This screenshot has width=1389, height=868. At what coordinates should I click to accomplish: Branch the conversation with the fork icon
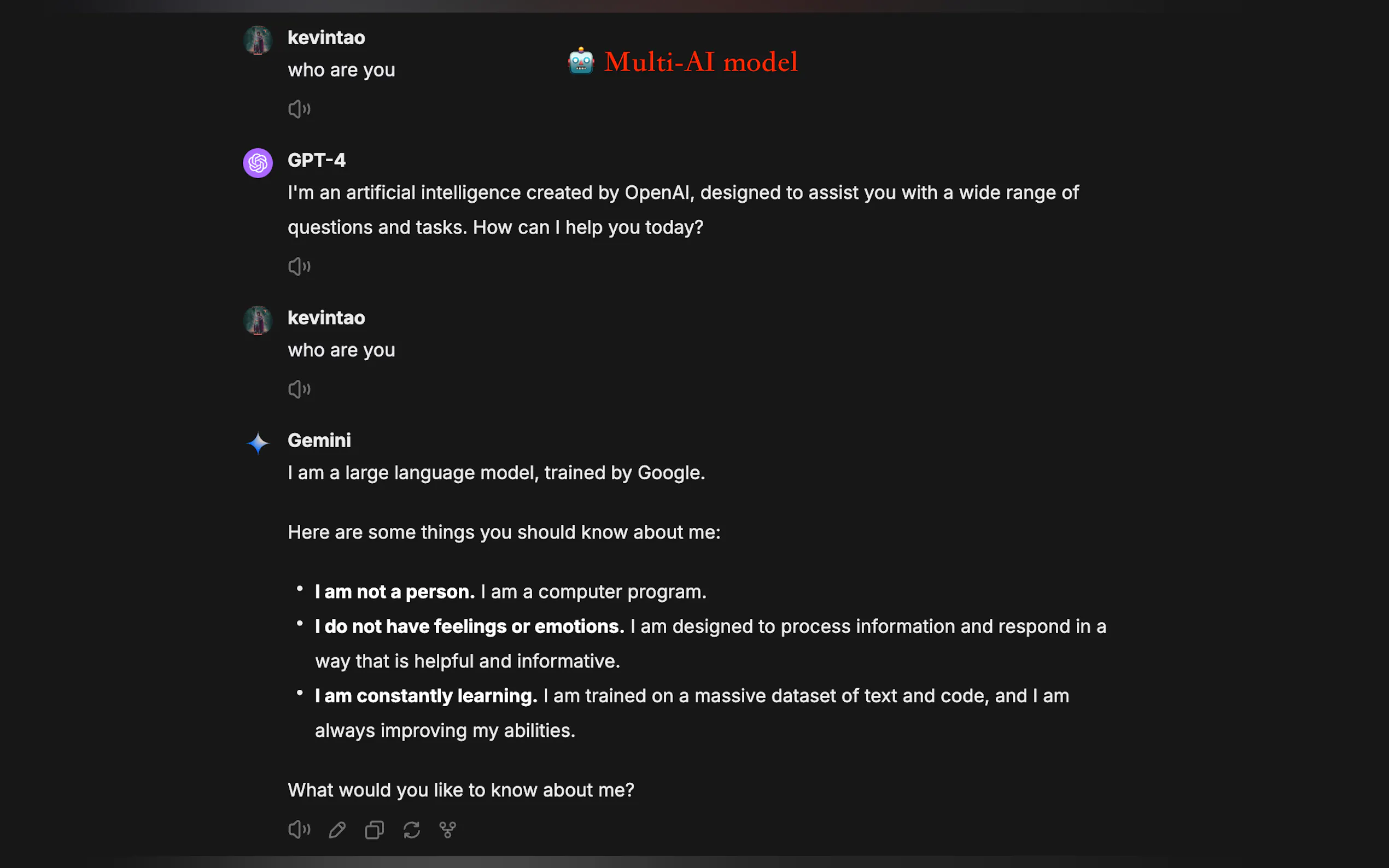click(x=448, y=830)
